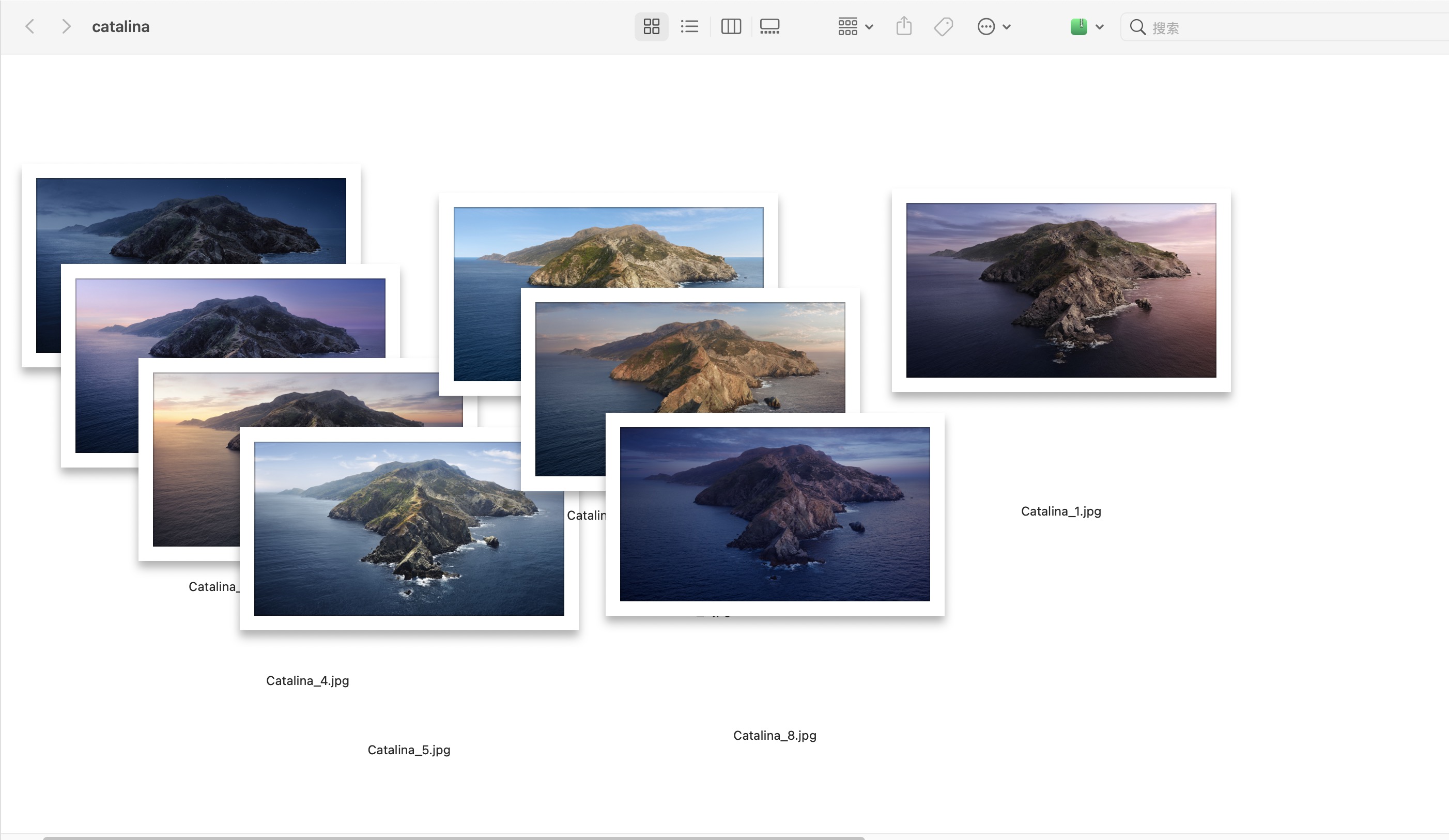Select the Catalina_1.jpg sunset thumbnail
The height and width of the screenshot is (840, 1449).
[x=1061, y=290]
